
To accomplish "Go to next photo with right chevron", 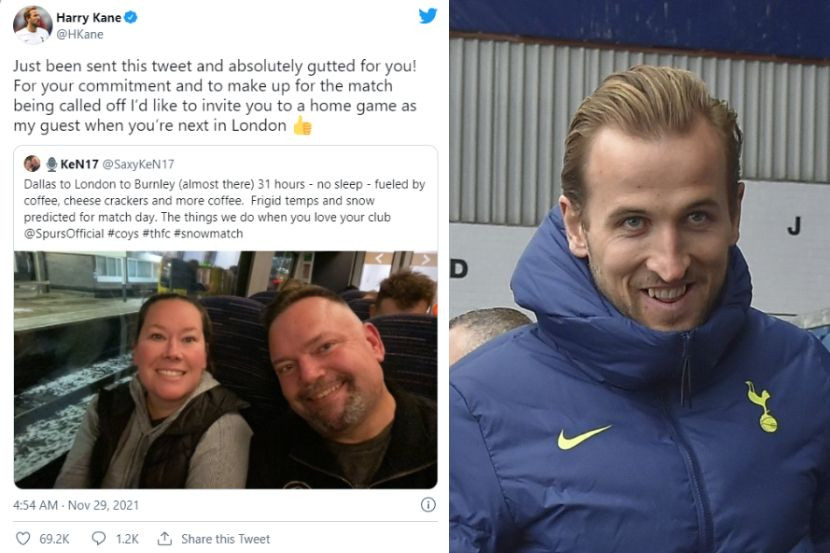I will coord(426,259).
